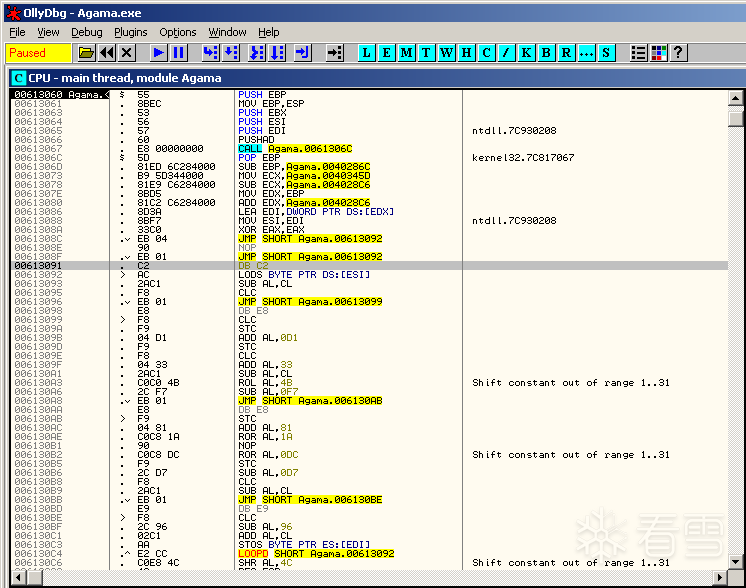Viewport: 746px width, 588px height.
Task: Open the Help menu
Action: [269, 32]
